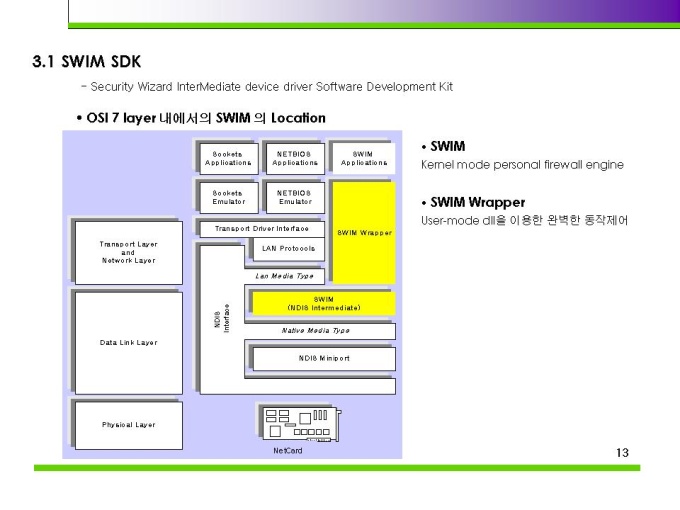This screenshot has width=680, height=510.
Task: Click the Data Link Layer box
Action: [128, 342]
